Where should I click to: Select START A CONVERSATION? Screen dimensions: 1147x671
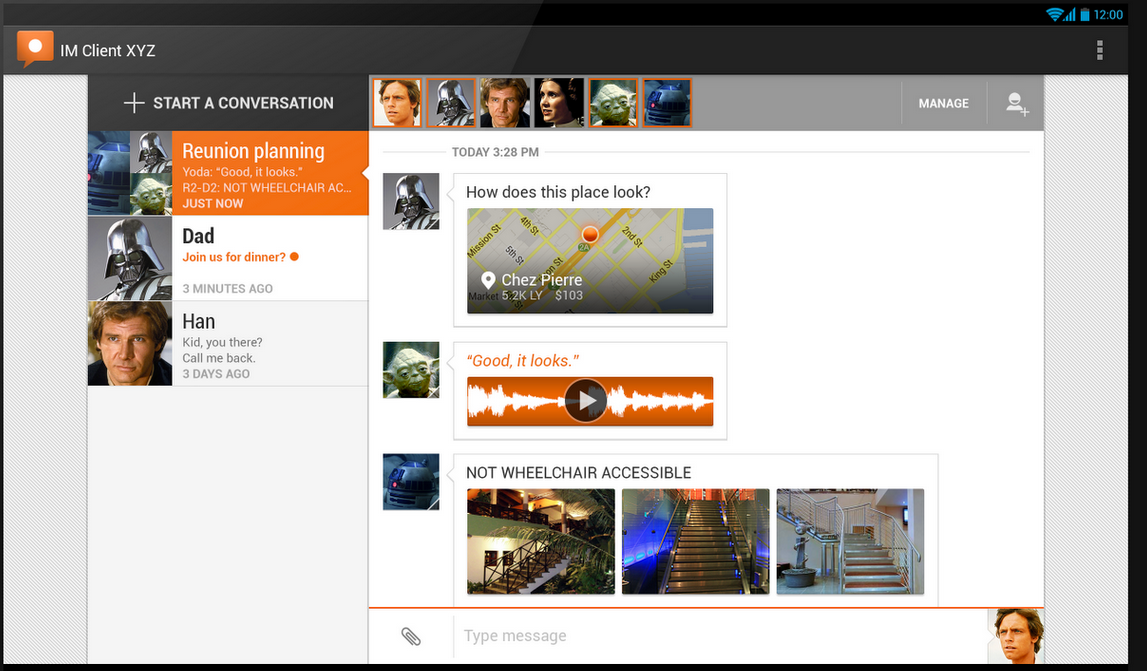[x=228, y=103]
